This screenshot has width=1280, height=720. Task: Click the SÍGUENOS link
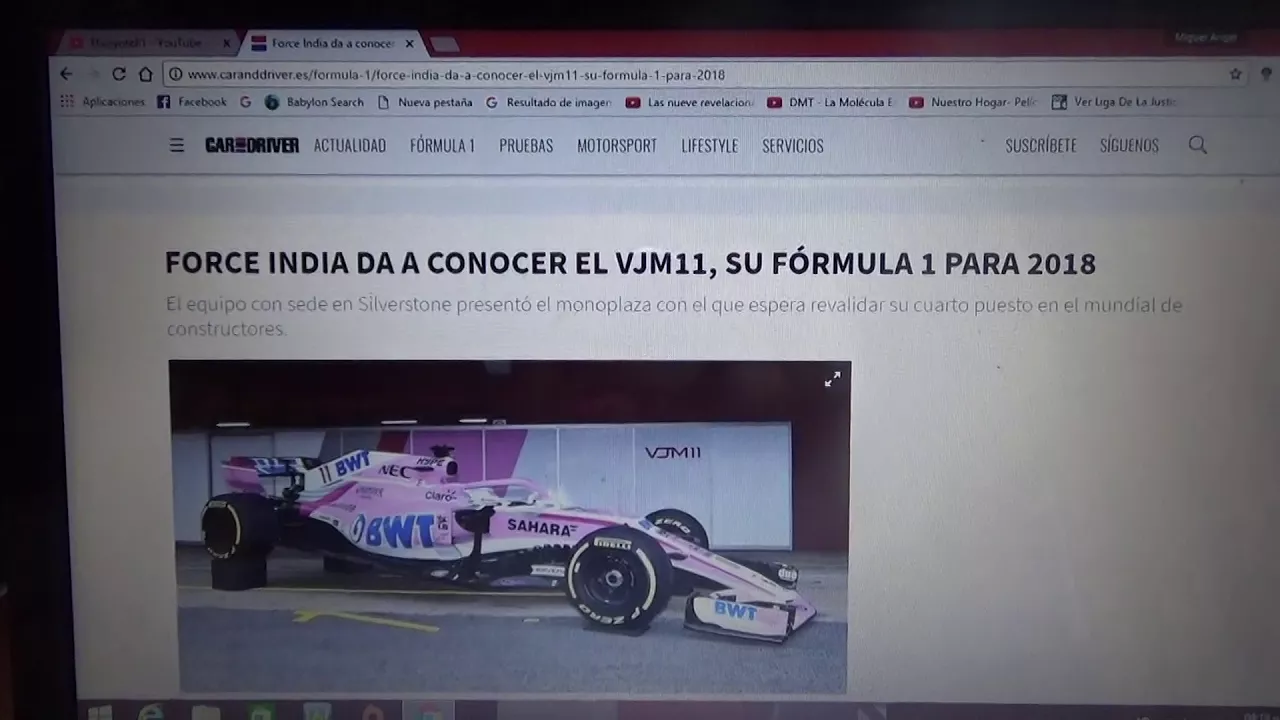click(1129, 145)
